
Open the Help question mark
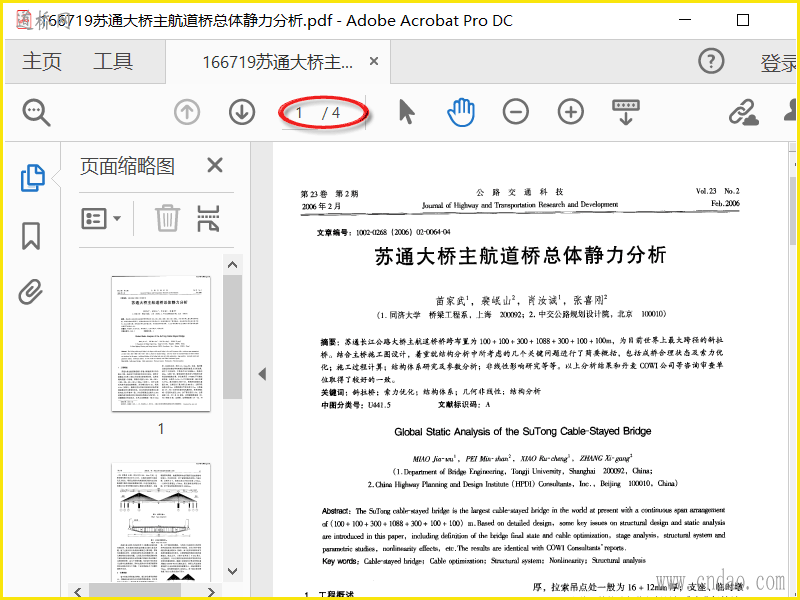[x=711, y=61]
